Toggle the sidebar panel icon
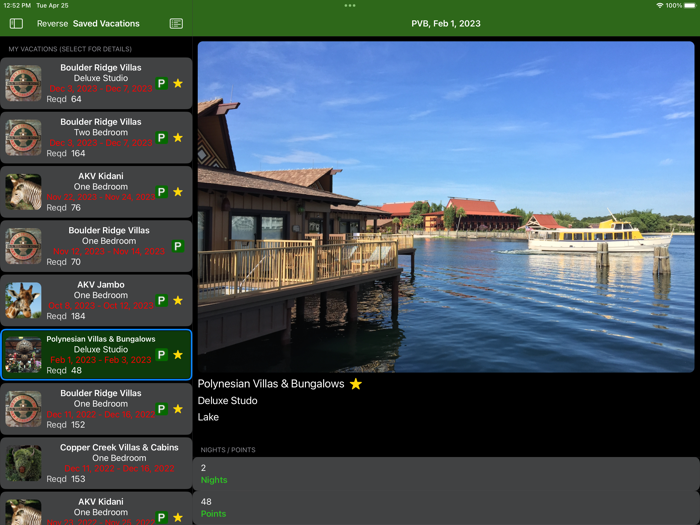 tap(16, 23)
